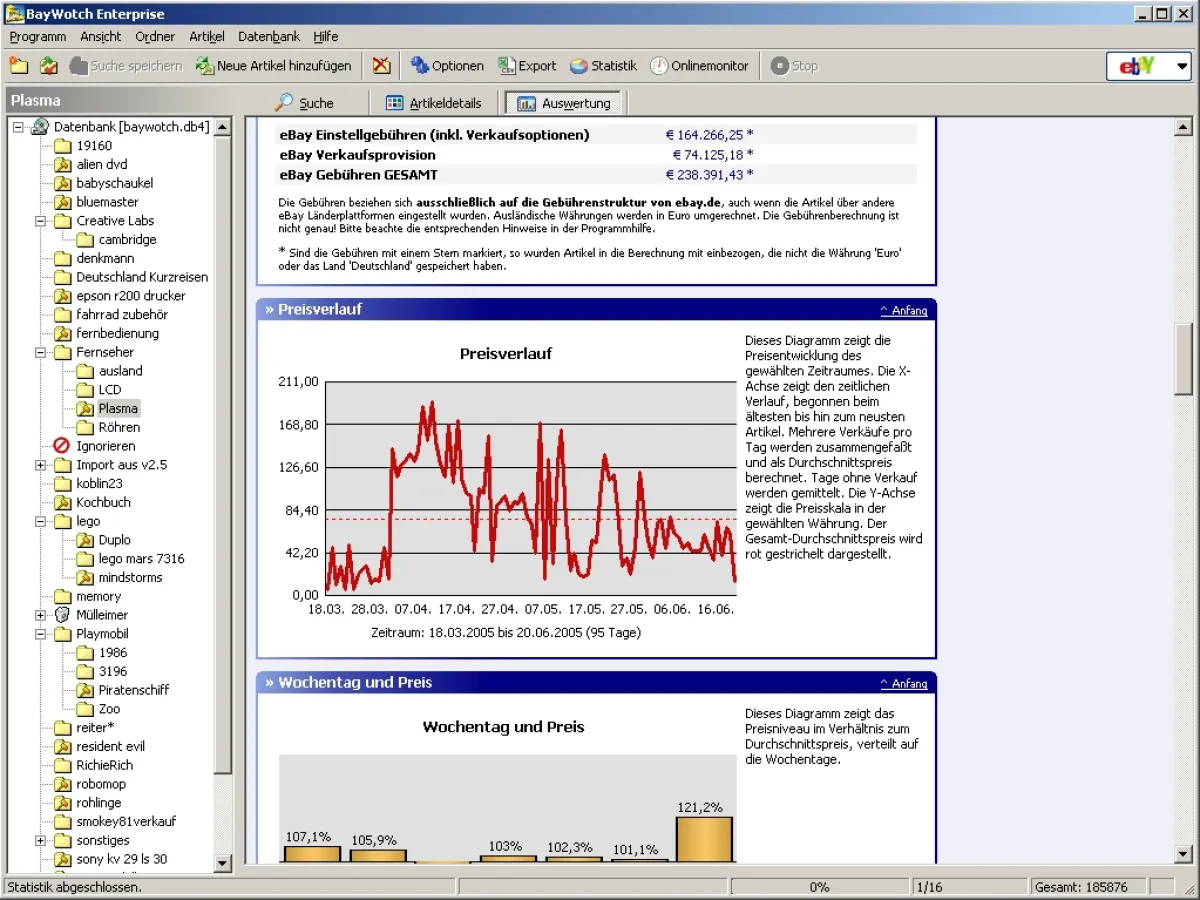Click the green-arrow folder icon in toolbar
The height and width of the screenshot is (900, 1200).
(x=48, y=66)
